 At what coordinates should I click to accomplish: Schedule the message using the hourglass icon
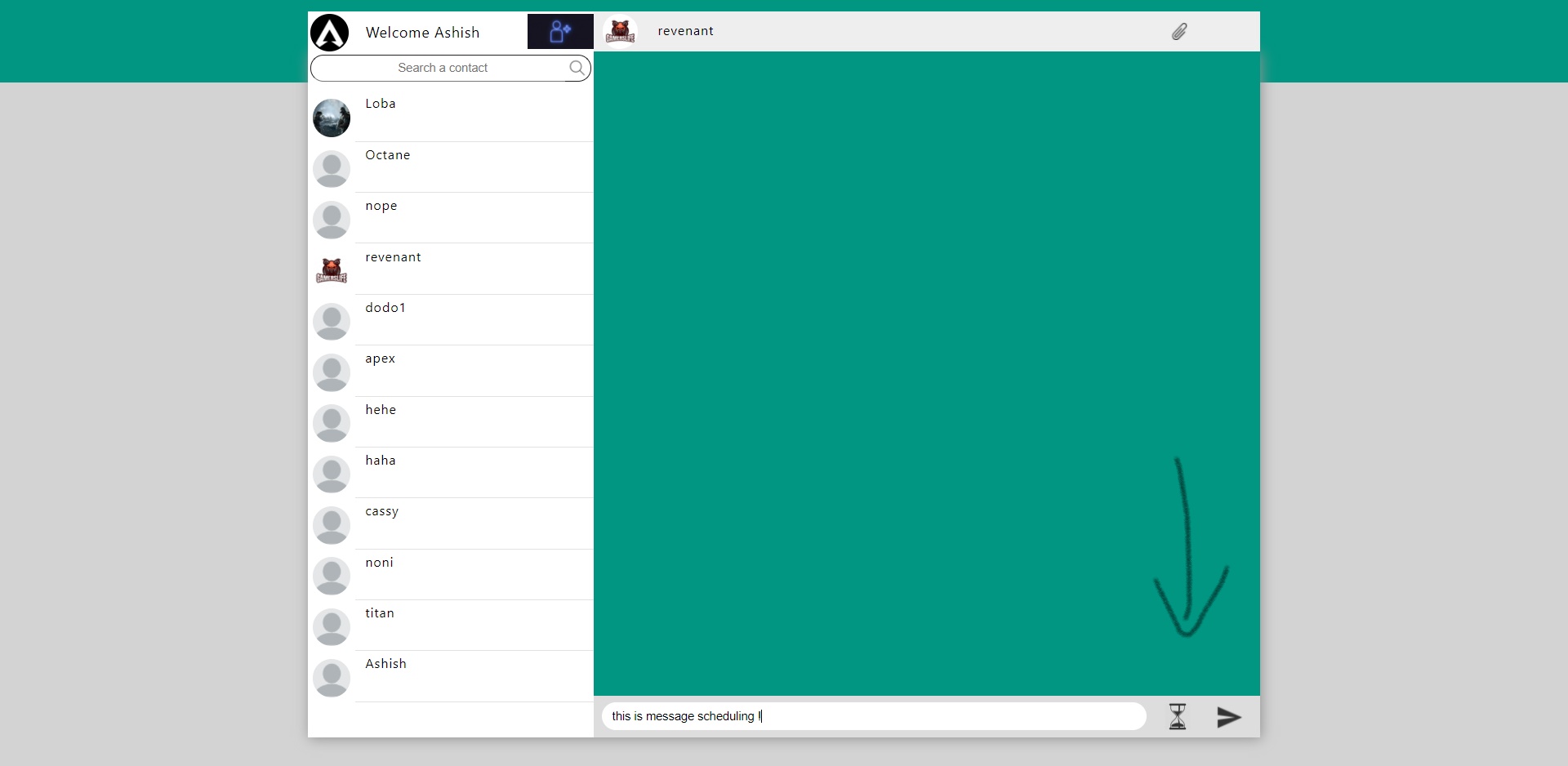click(x=1177, y=716)
